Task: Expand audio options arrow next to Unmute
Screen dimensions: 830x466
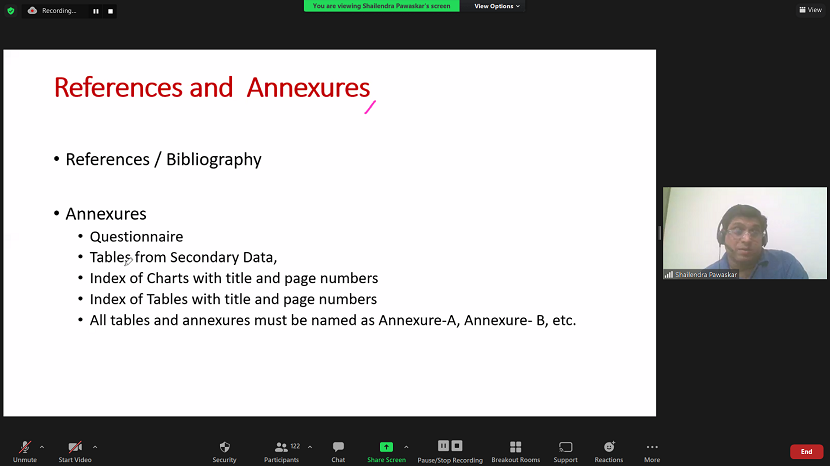Action: click(42, 447)
